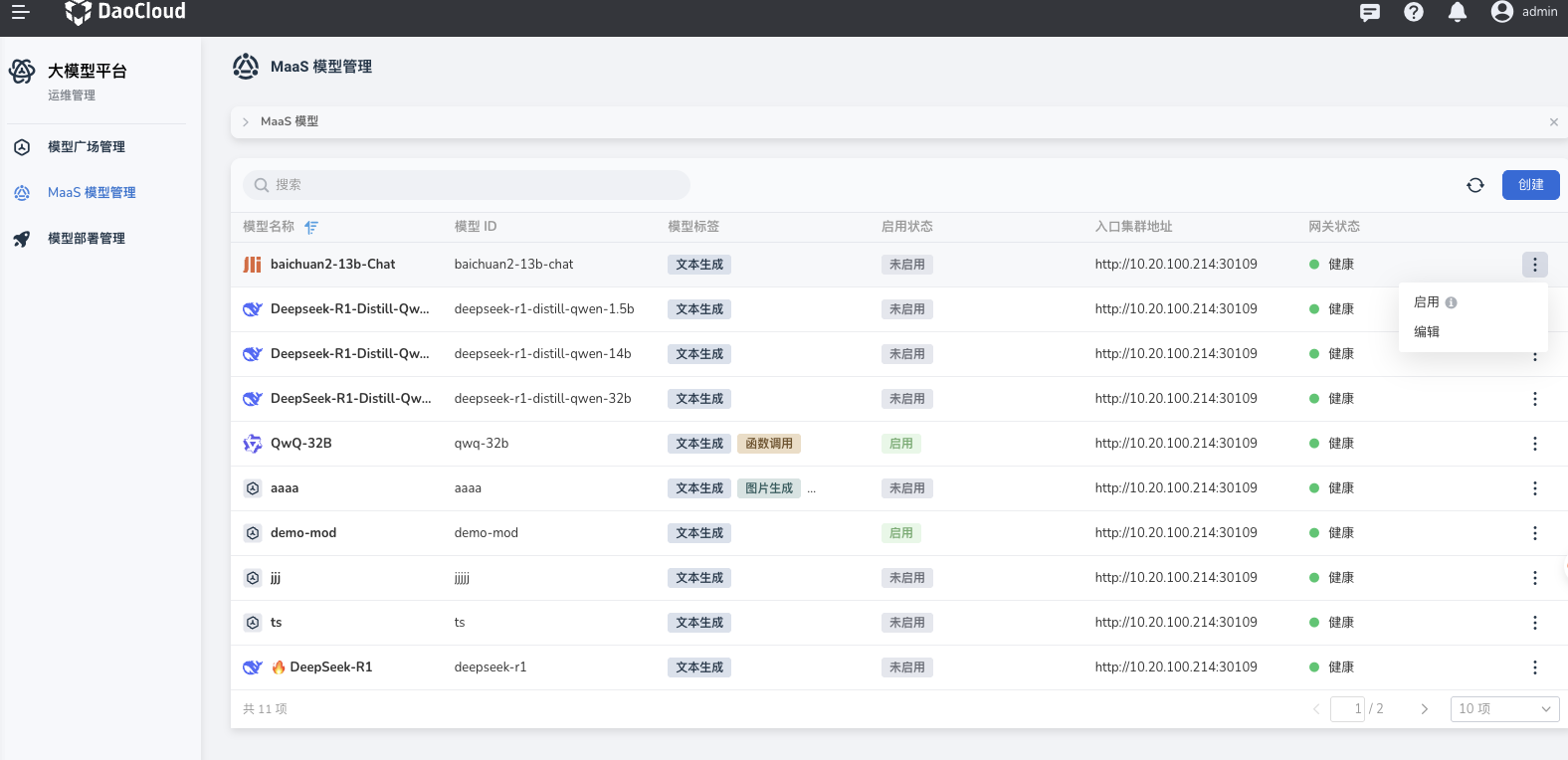The image size is (1568, 760).
Task: Select 启用 from the context menu
Action: [1427, 302]
